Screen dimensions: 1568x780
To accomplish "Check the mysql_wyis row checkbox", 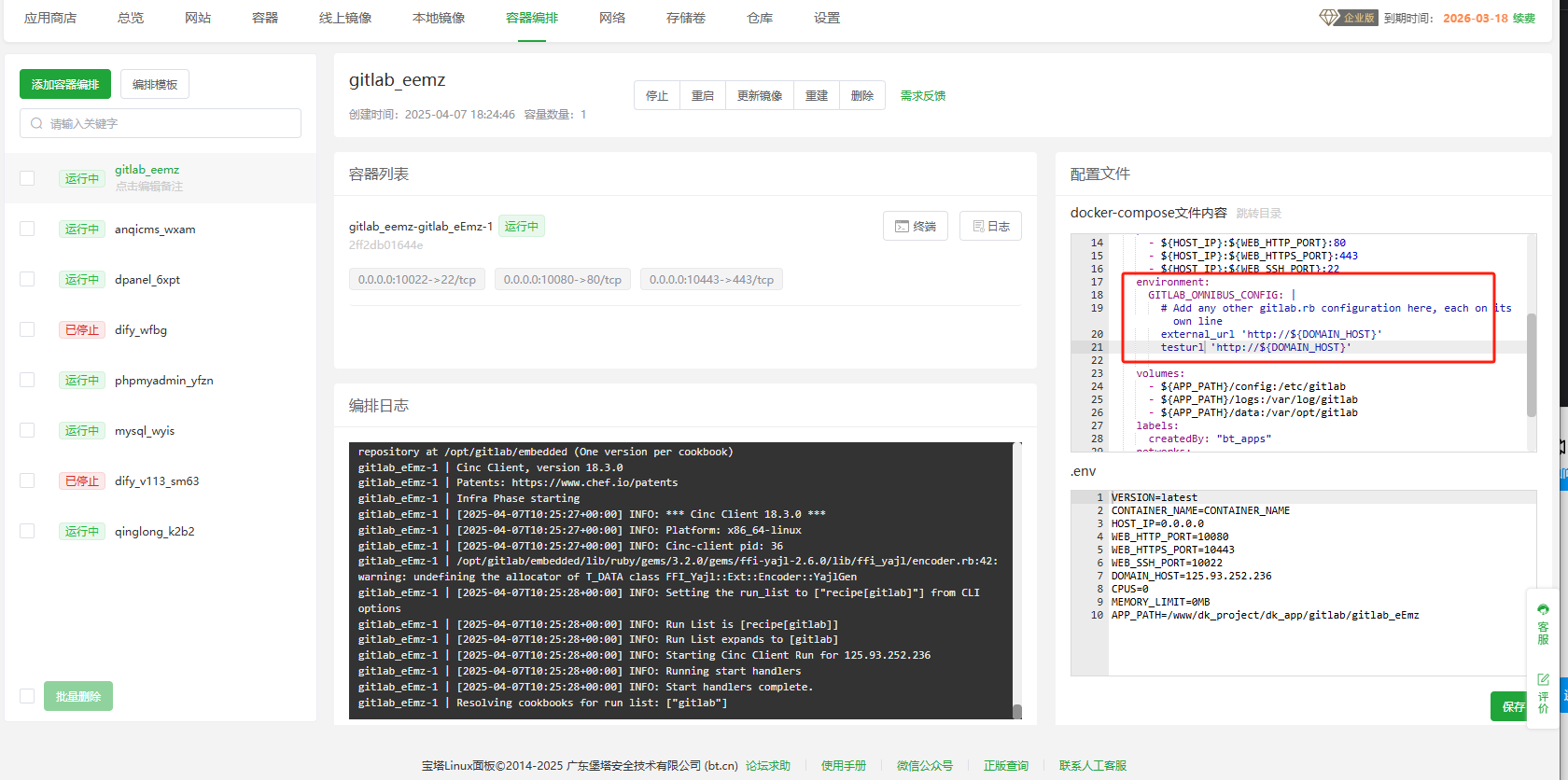I will [x=27, y=430].
